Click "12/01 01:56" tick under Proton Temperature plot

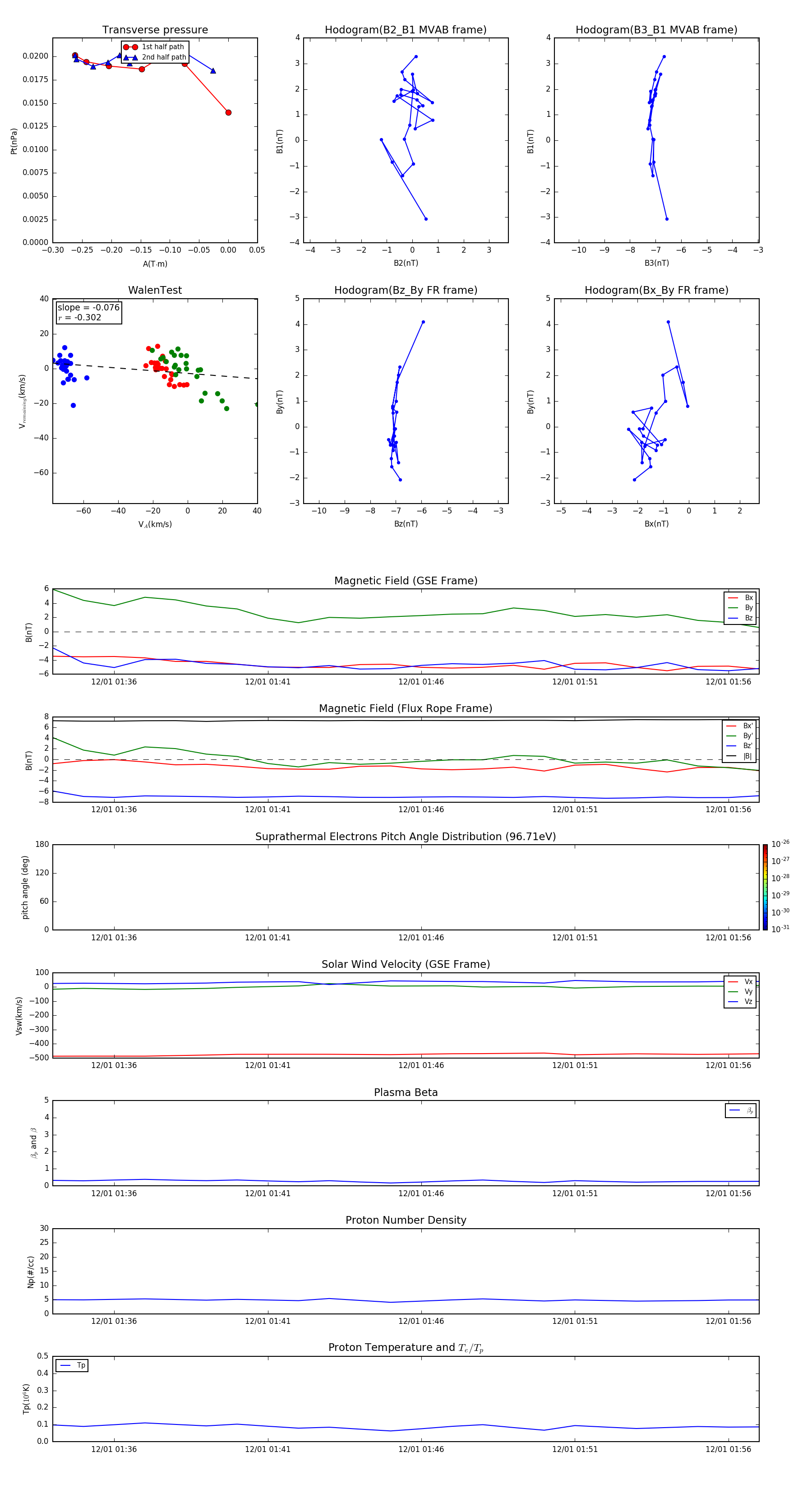click(x=728, y=1450)
